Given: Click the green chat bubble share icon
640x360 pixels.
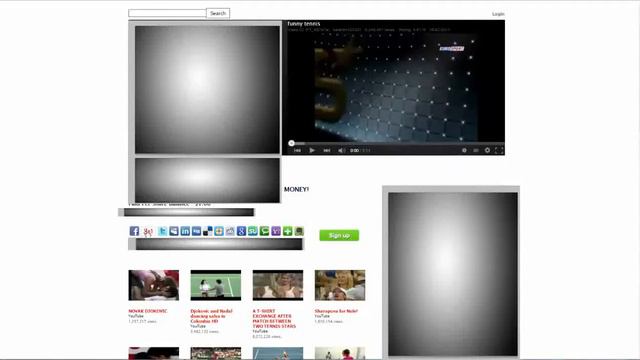Looking at the screenshot, I should point(264,231).
